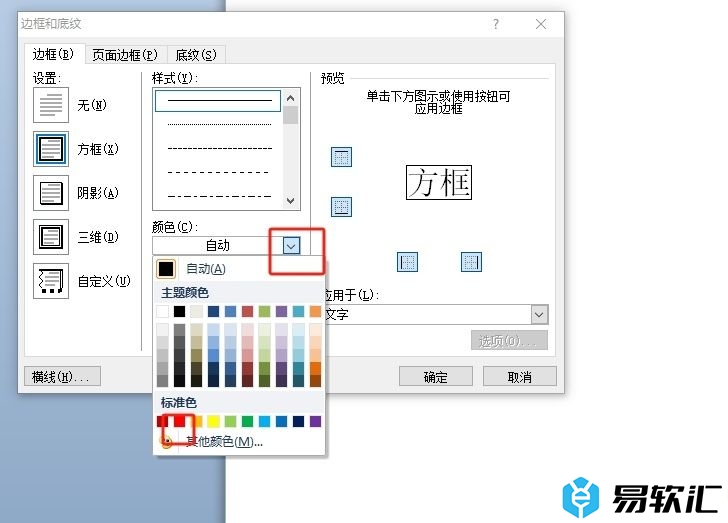
Task: Close the Borders and Shading dialog
Action: (x=540, y=24)
